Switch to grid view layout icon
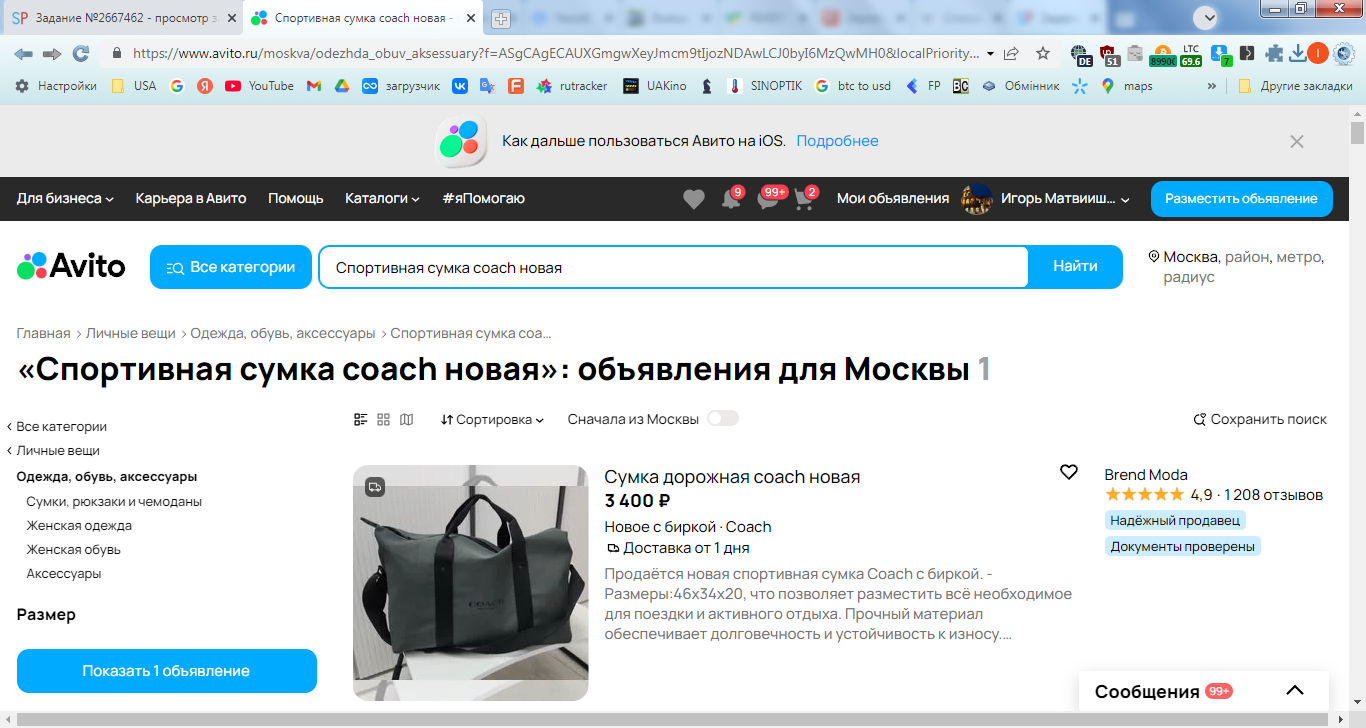The width and height of the screenshot is (1366, 728). point(383,420)
